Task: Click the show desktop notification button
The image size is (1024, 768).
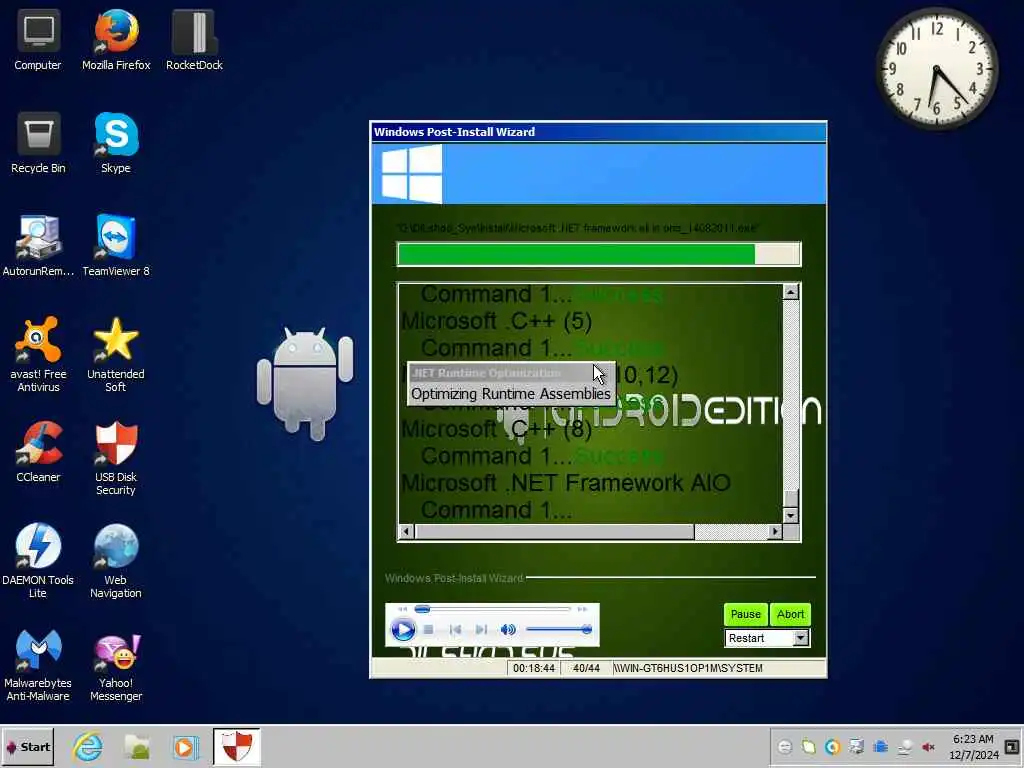Action: 1012,747
